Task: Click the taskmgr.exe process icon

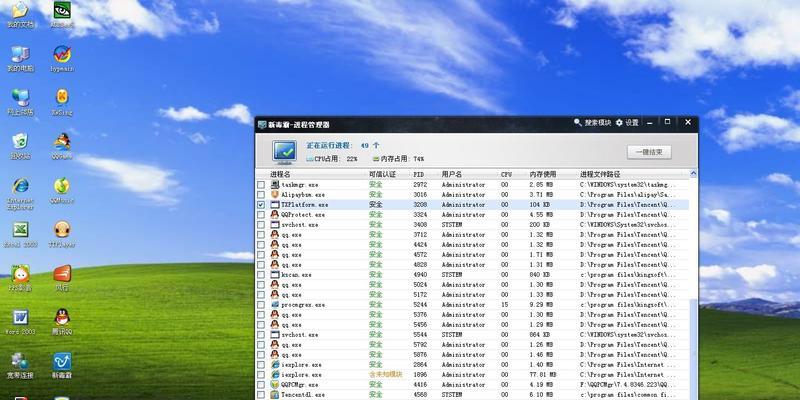Action: 275,184
